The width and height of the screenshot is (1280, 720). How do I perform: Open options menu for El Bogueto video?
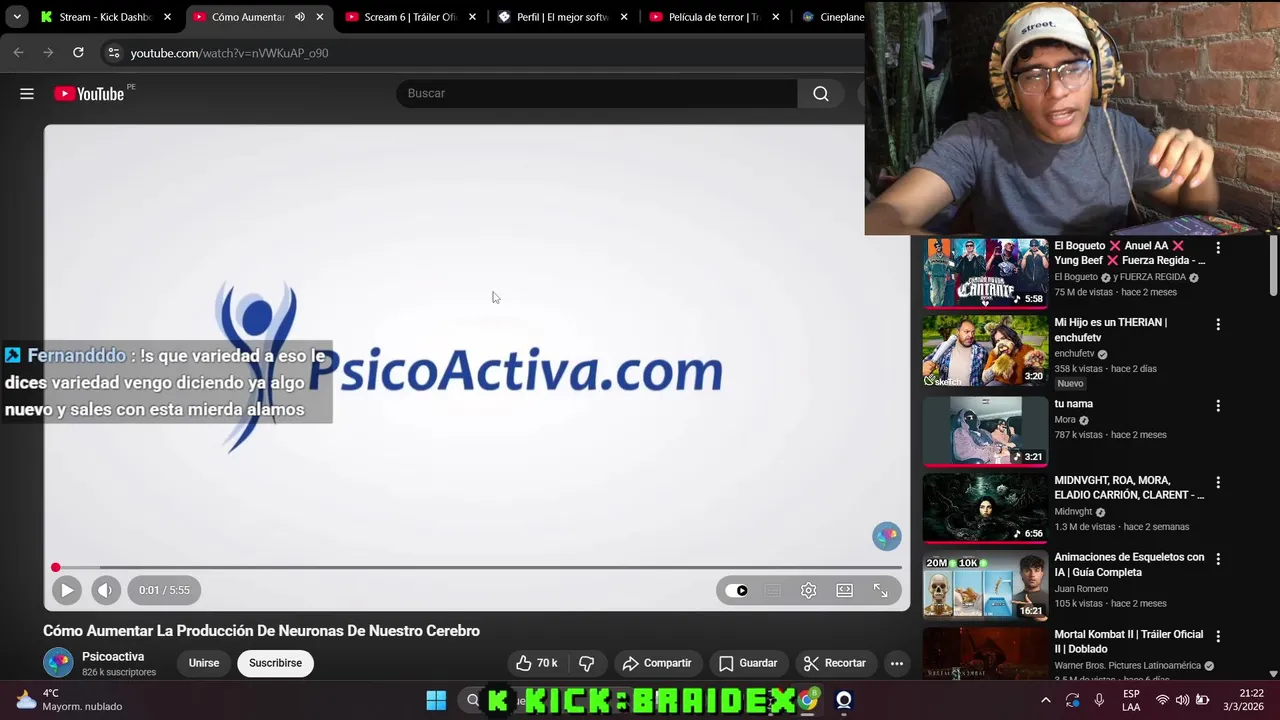pos(1218,247)
